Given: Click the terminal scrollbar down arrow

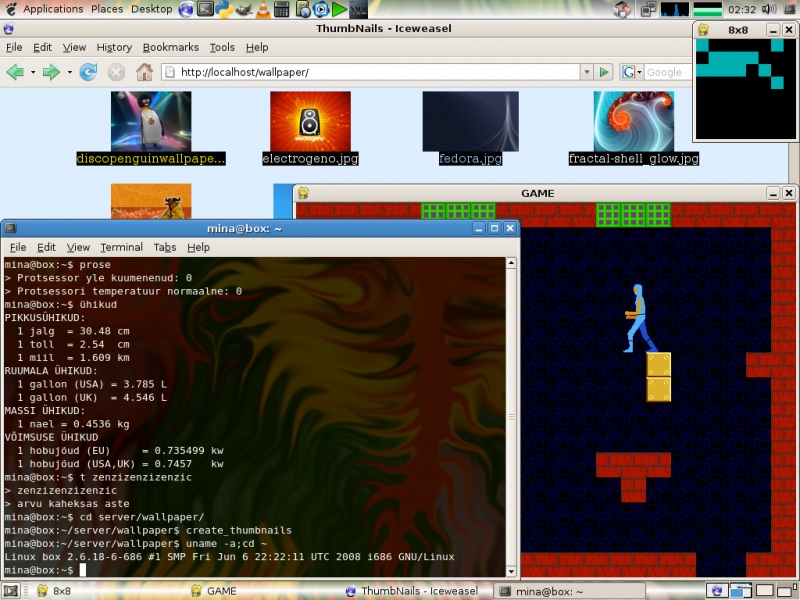Looking at the screenshot, I should [511, 571].
